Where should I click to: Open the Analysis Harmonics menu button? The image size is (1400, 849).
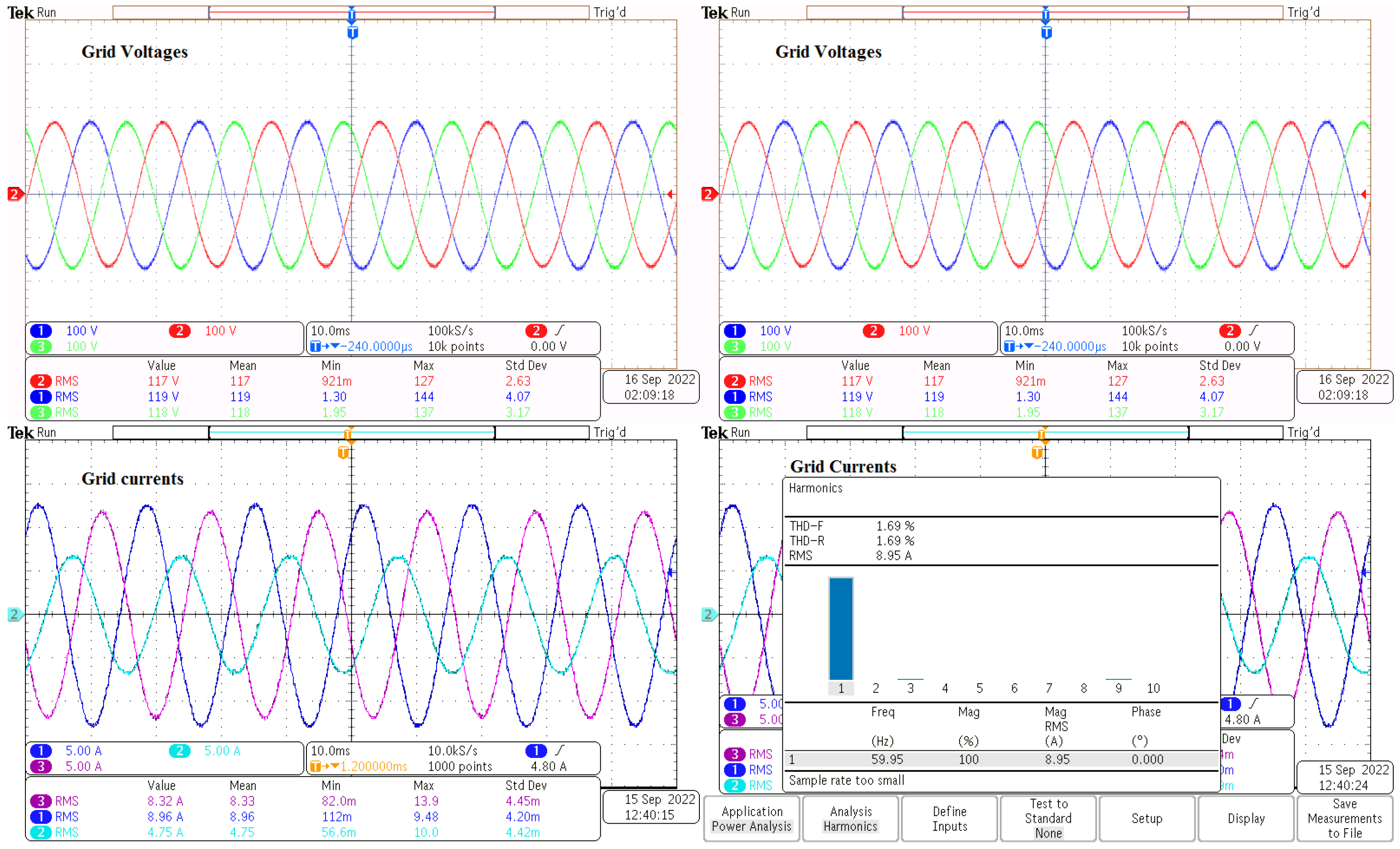(x=850, y=818)
